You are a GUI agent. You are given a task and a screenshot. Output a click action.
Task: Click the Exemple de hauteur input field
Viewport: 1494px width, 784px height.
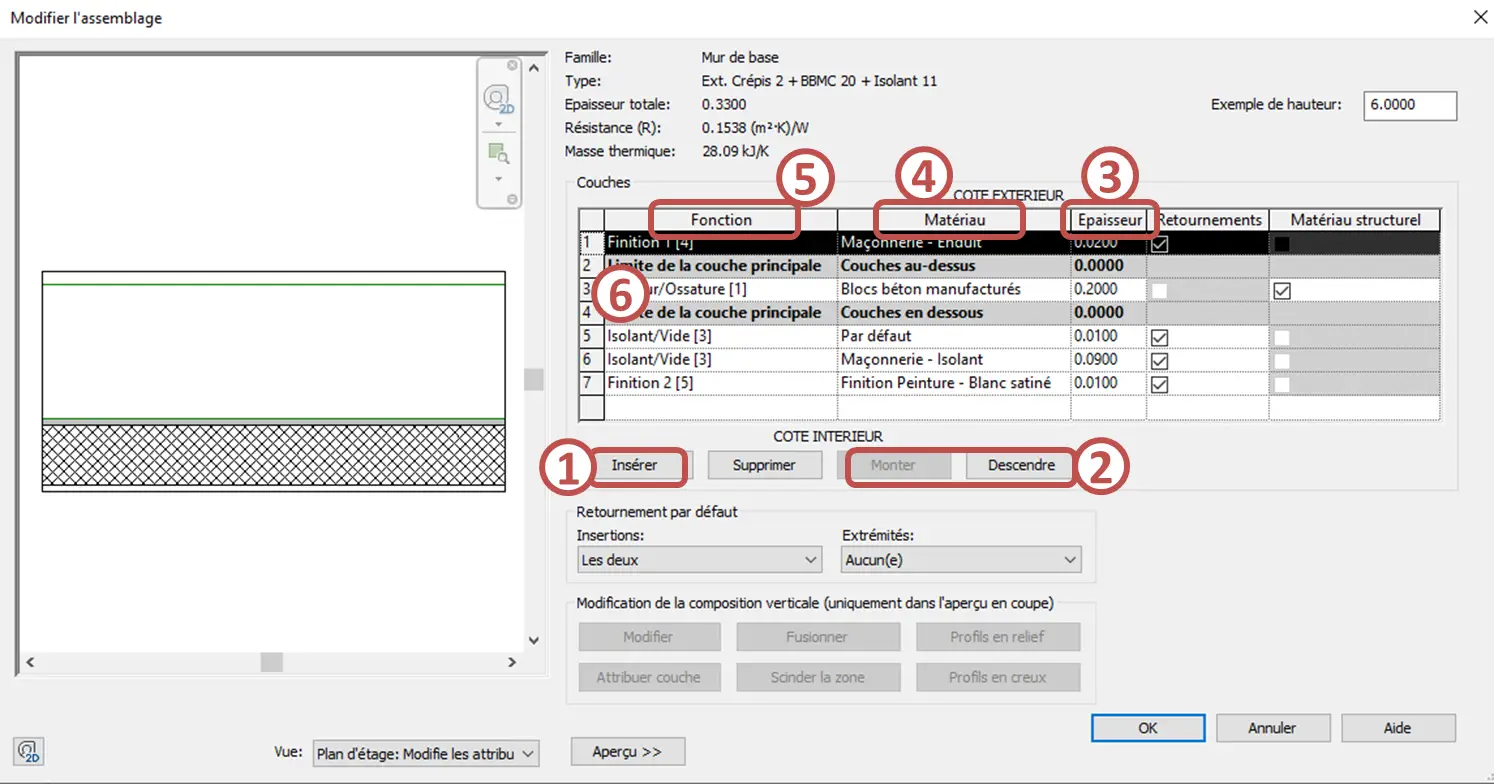point(1410,105)
